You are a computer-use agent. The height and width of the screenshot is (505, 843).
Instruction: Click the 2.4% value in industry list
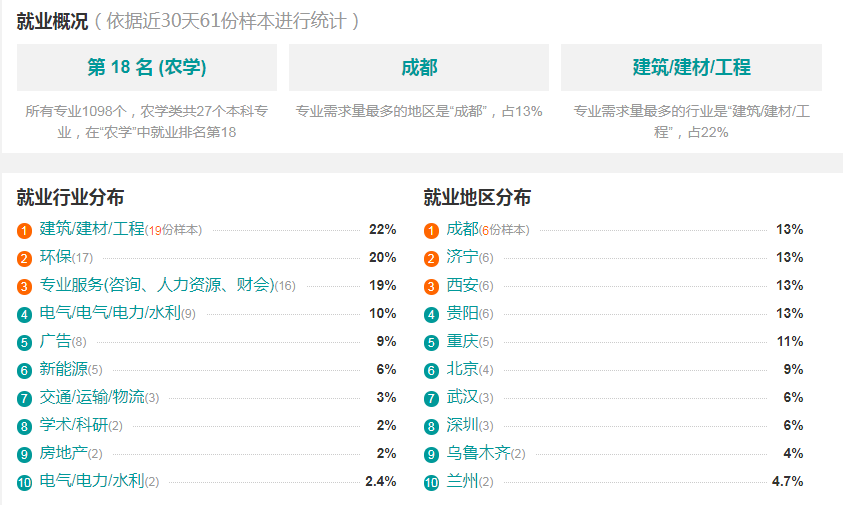(x=381, y=481)
